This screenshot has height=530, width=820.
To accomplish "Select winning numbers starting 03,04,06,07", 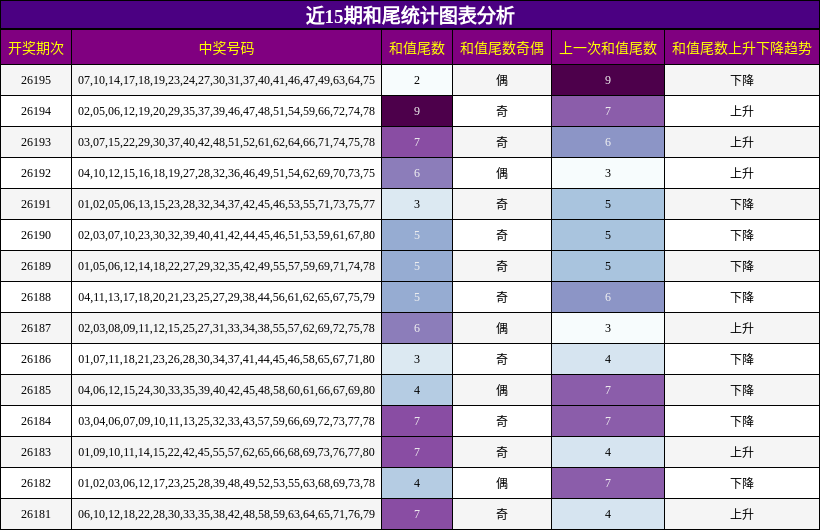I will pyautogui.click(x=226, y=421).
